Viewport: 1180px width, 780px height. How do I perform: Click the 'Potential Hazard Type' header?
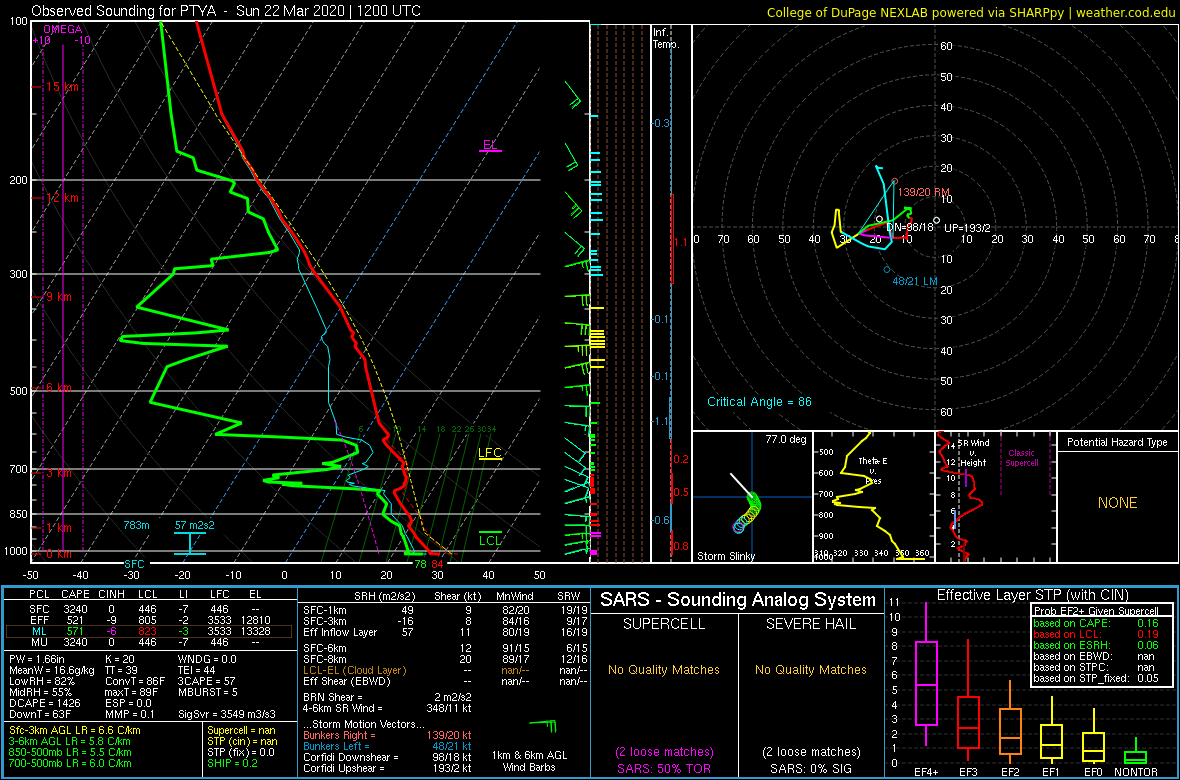click(1117, 442)
